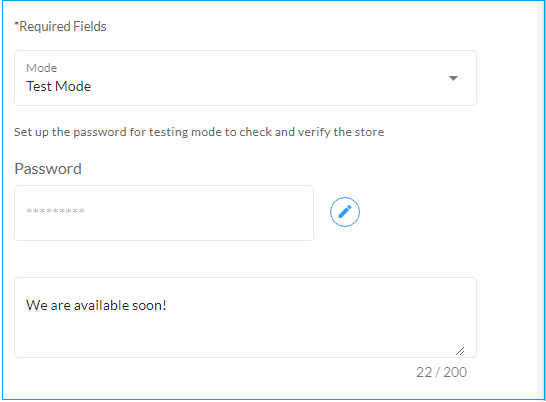Click the 22 / 200 character counter
Screen dimensions: 546x402
(441, 372)
